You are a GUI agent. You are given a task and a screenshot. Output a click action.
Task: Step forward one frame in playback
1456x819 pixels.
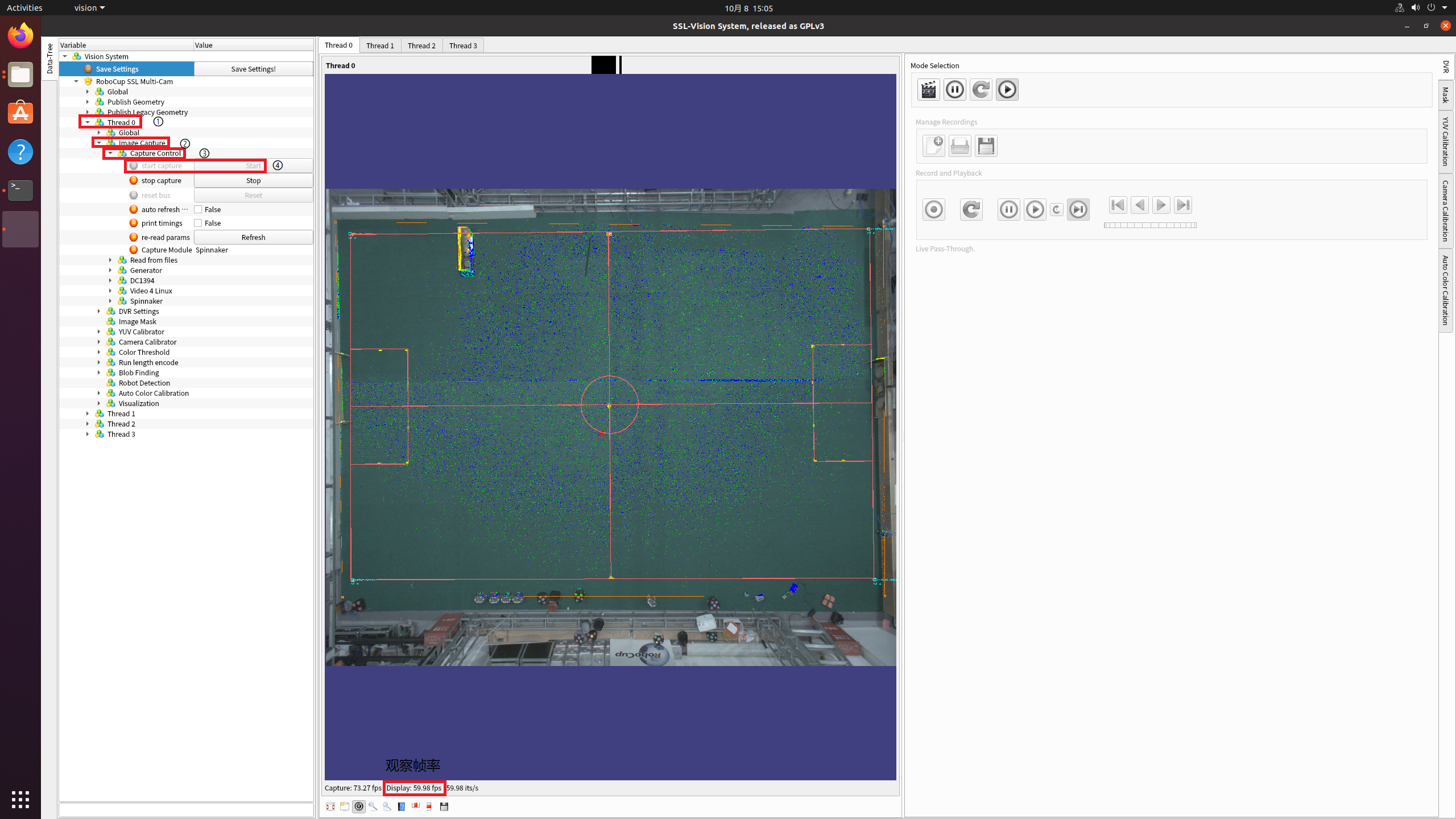[1161, 205]
